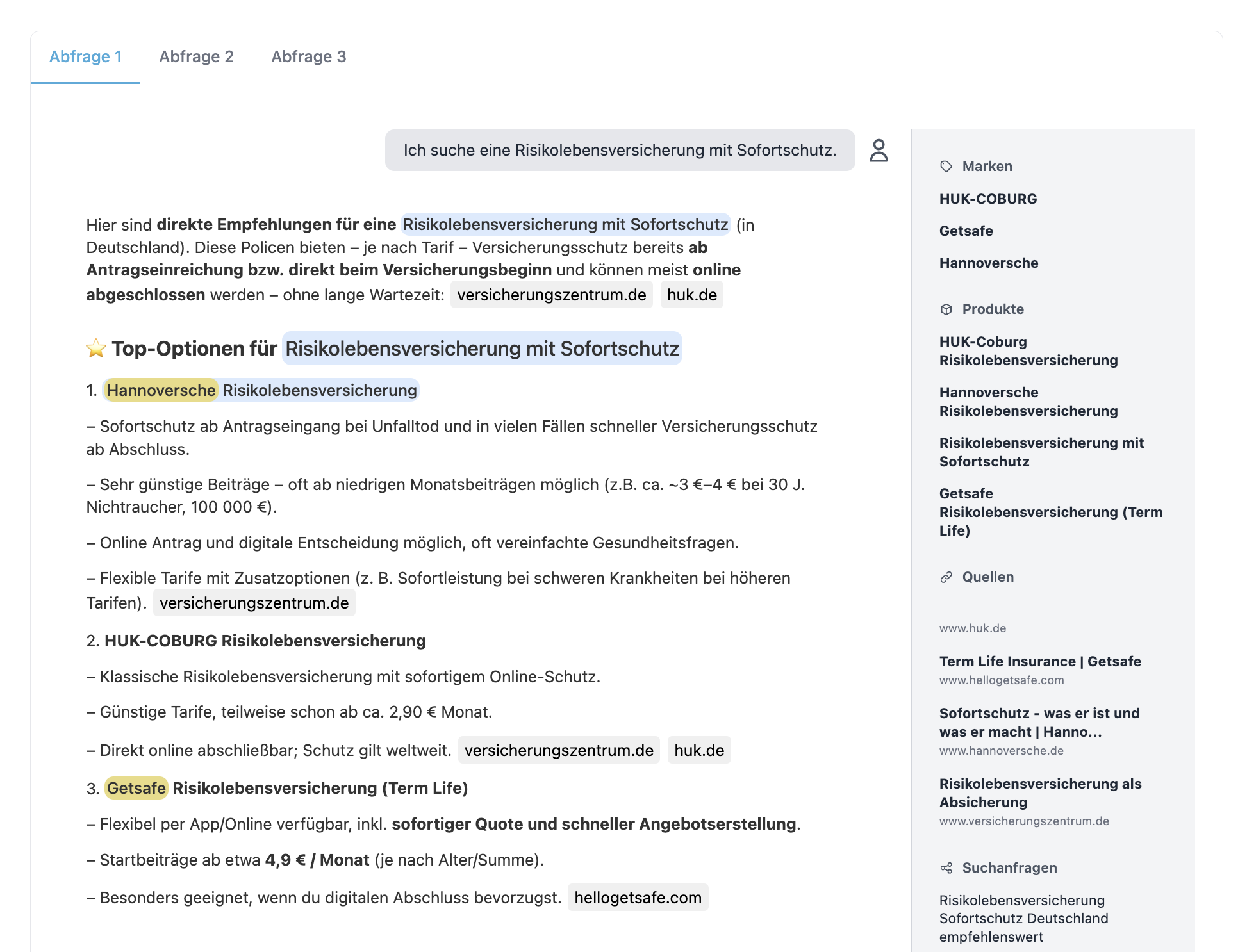Open the Sofortschutz Hannoversche source entry
This screenshot has width=1247, height=952.
(x=1038, y=723)
